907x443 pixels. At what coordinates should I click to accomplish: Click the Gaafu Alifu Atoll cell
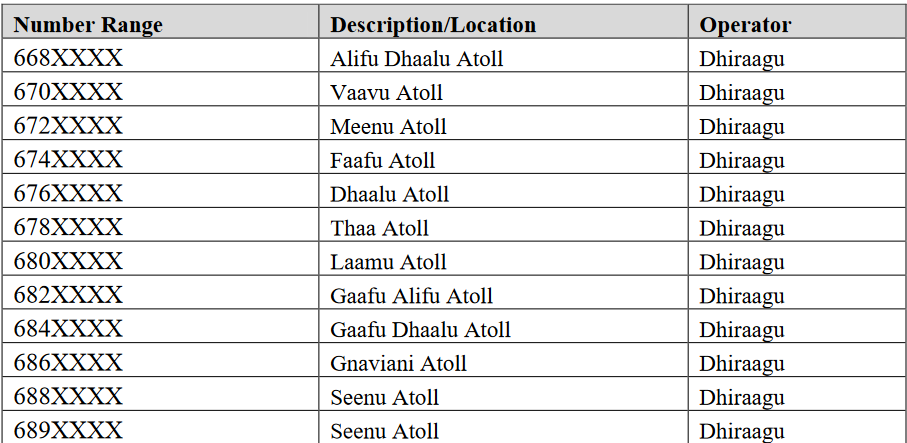point(412,296)
